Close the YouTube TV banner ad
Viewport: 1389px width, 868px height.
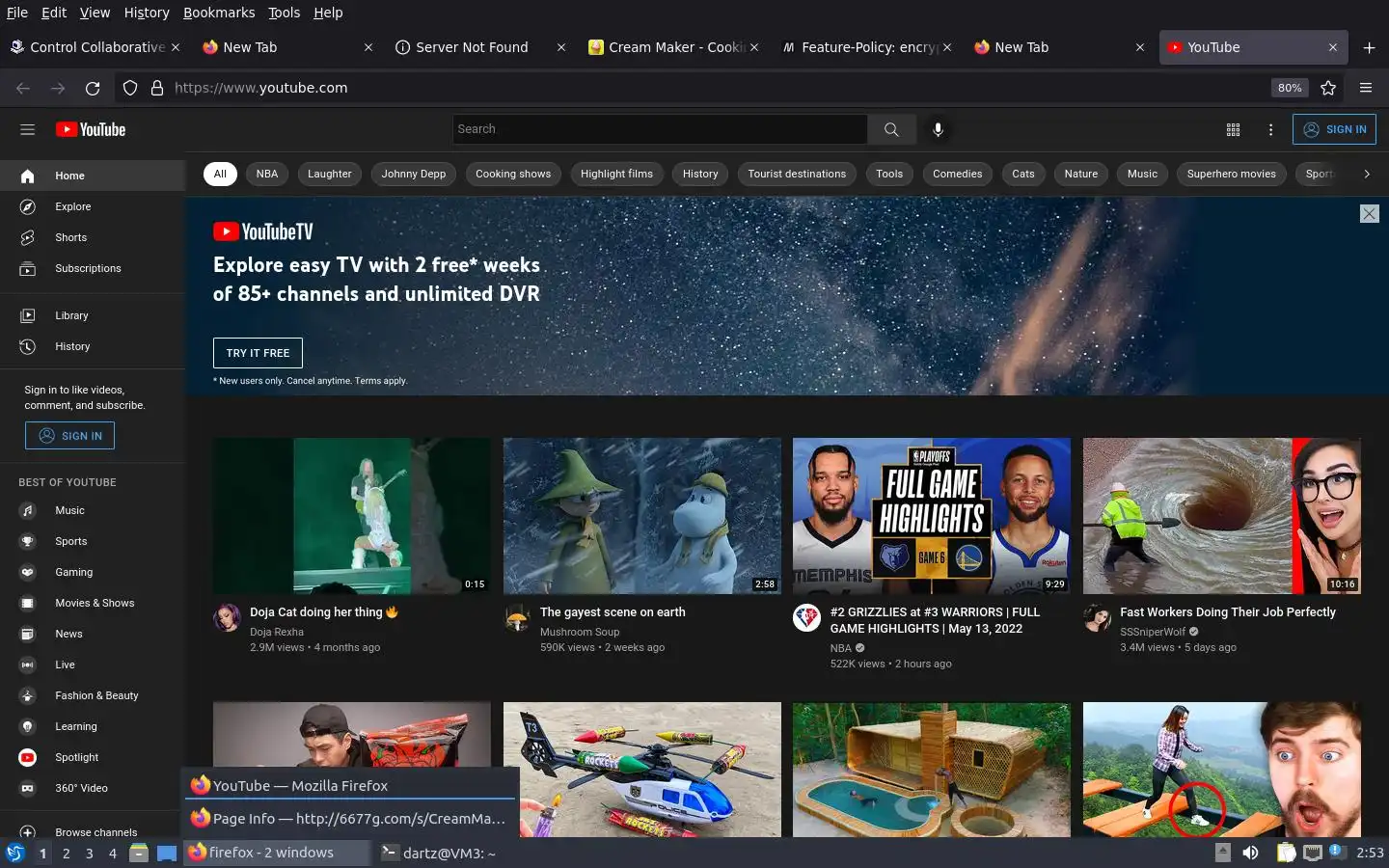pyautogui.click(x=1369, y=214)
